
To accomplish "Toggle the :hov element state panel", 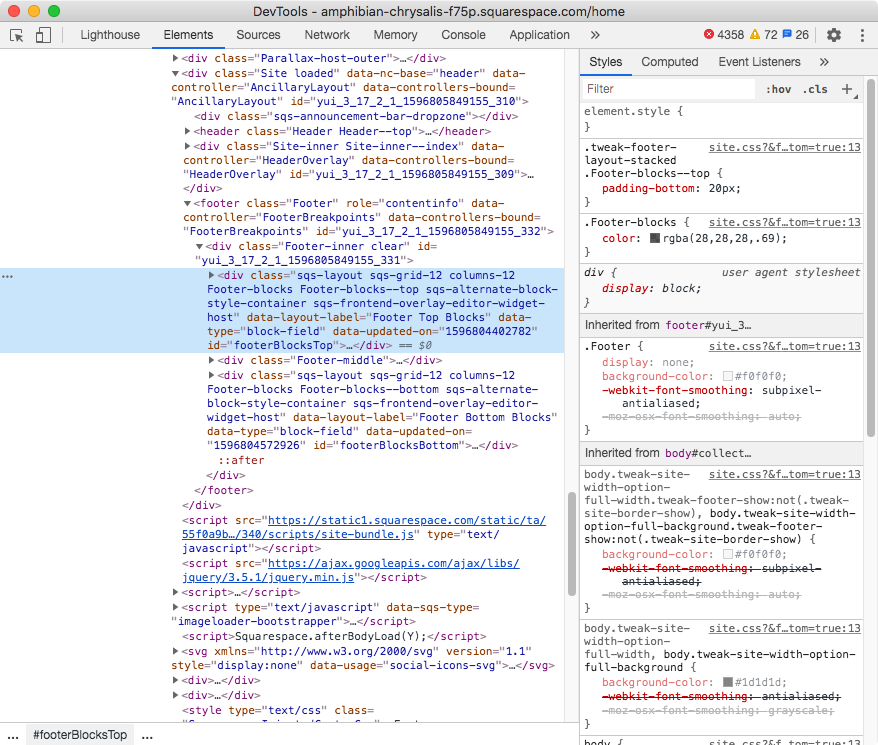I will (x=778, y=89).
